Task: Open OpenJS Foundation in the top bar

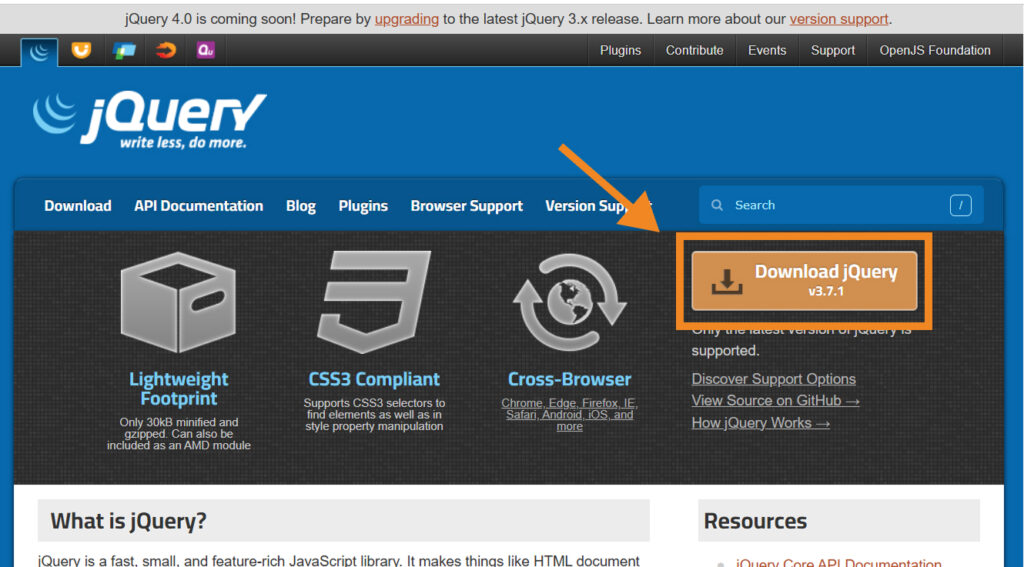Action: [x=934, y=50]
